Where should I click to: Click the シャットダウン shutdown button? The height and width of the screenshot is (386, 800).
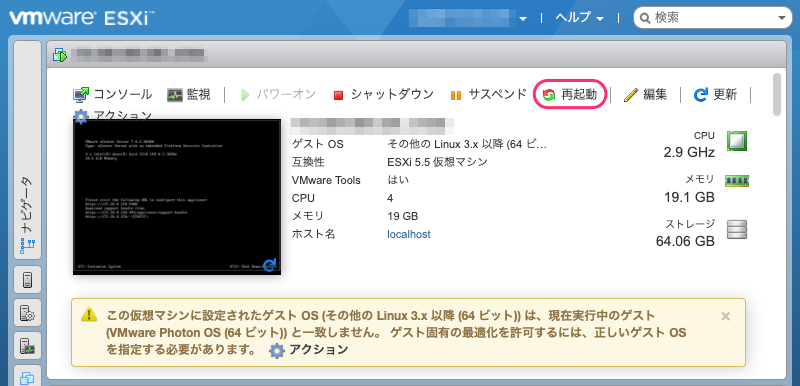(x=383, y=94)
